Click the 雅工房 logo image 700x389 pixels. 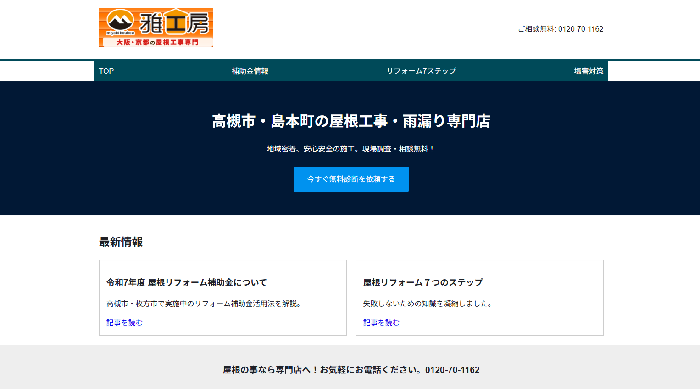tap(156, 27)
